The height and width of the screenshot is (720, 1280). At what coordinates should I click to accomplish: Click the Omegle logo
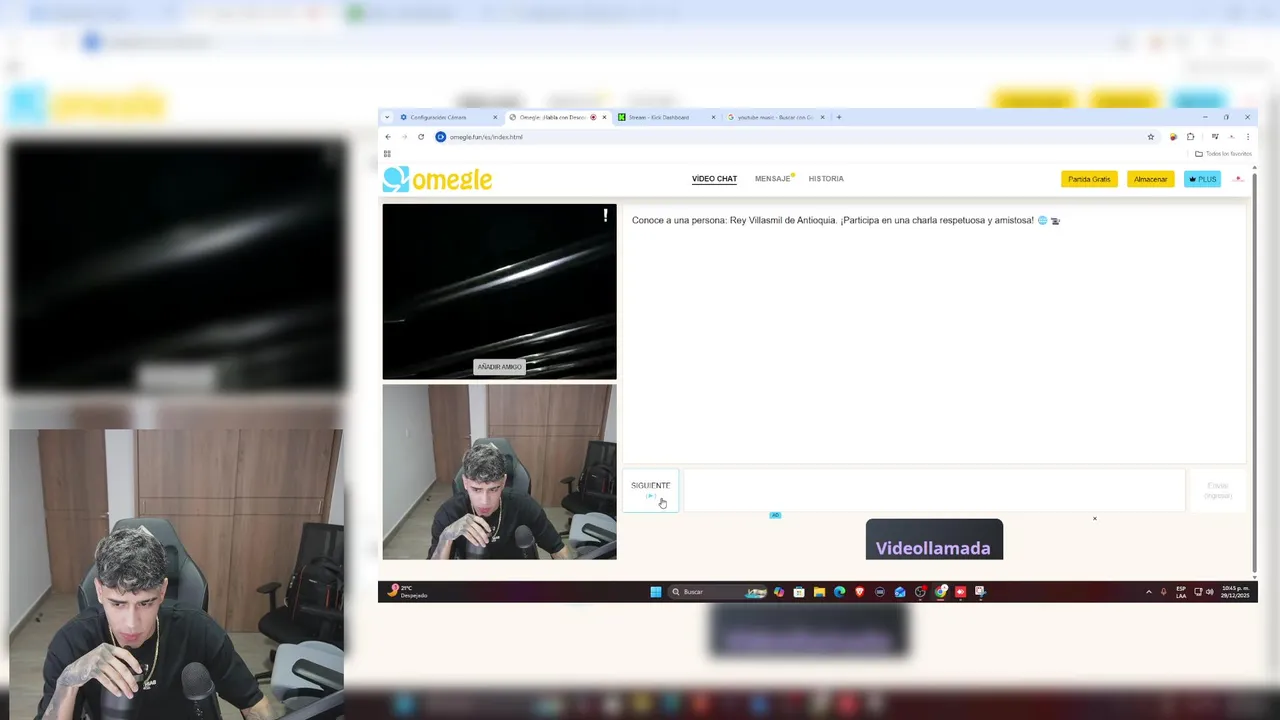point(438,179)
